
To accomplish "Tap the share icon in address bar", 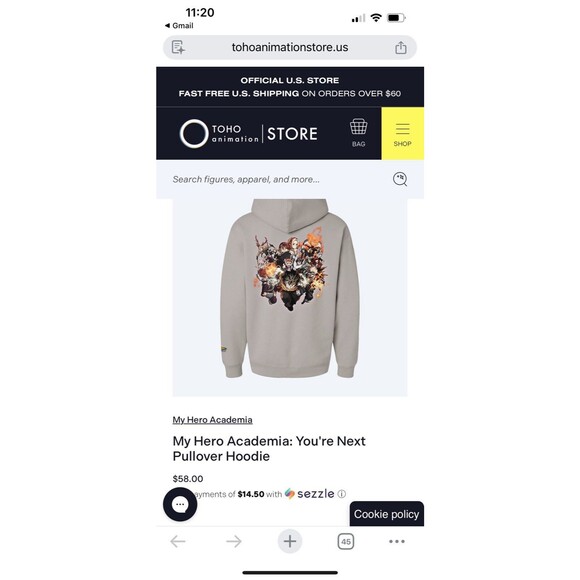I will pyautogui.click(x=401, y=48).
